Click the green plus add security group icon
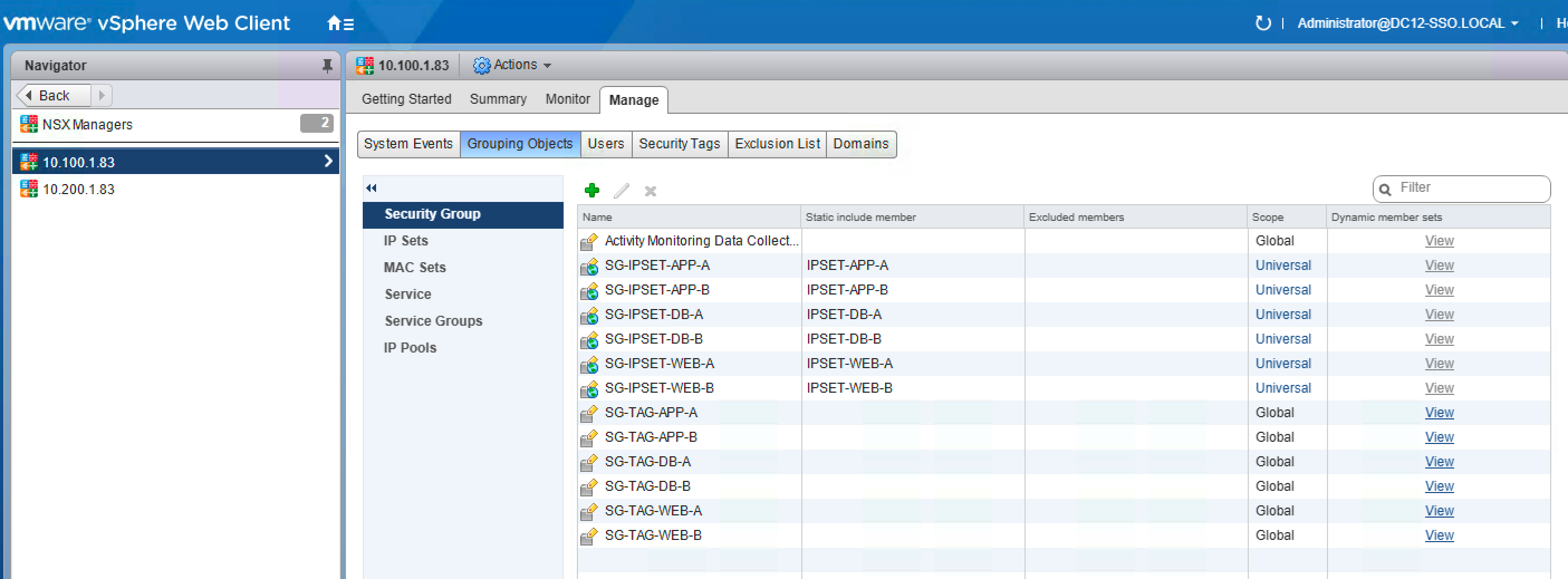The width and height of the screenshot is (1568, 579). point(591,190)
